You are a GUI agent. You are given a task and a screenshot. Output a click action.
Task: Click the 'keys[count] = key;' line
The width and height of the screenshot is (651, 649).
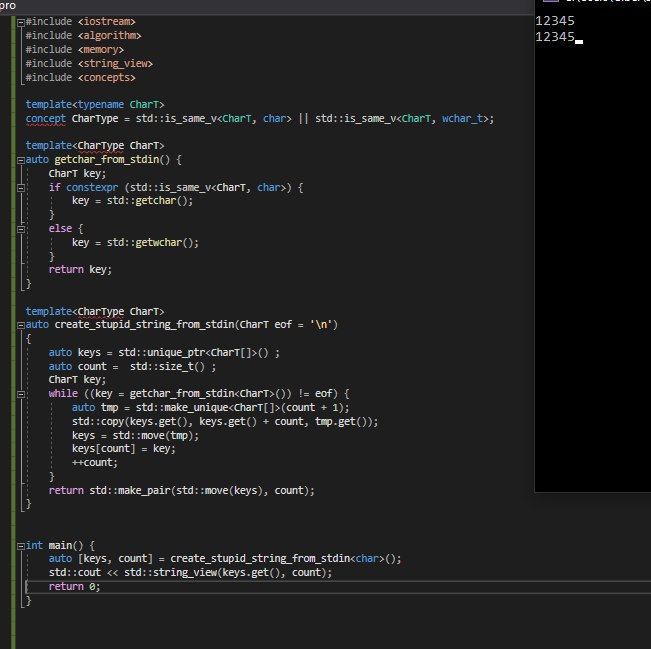click(124, 448)
